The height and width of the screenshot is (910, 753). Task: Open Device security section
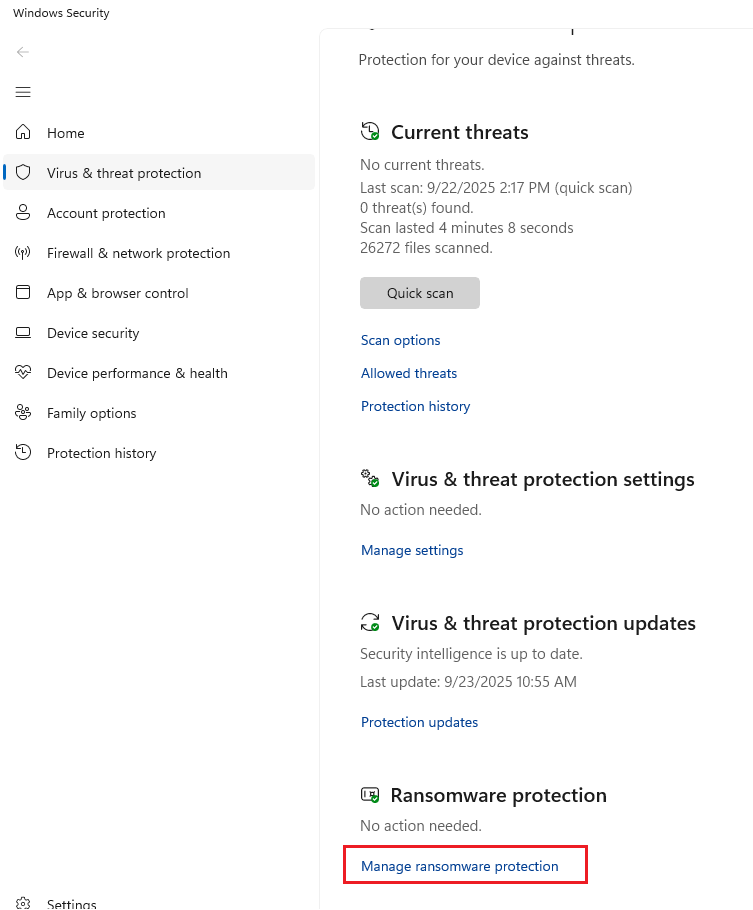tap(159, 333)
